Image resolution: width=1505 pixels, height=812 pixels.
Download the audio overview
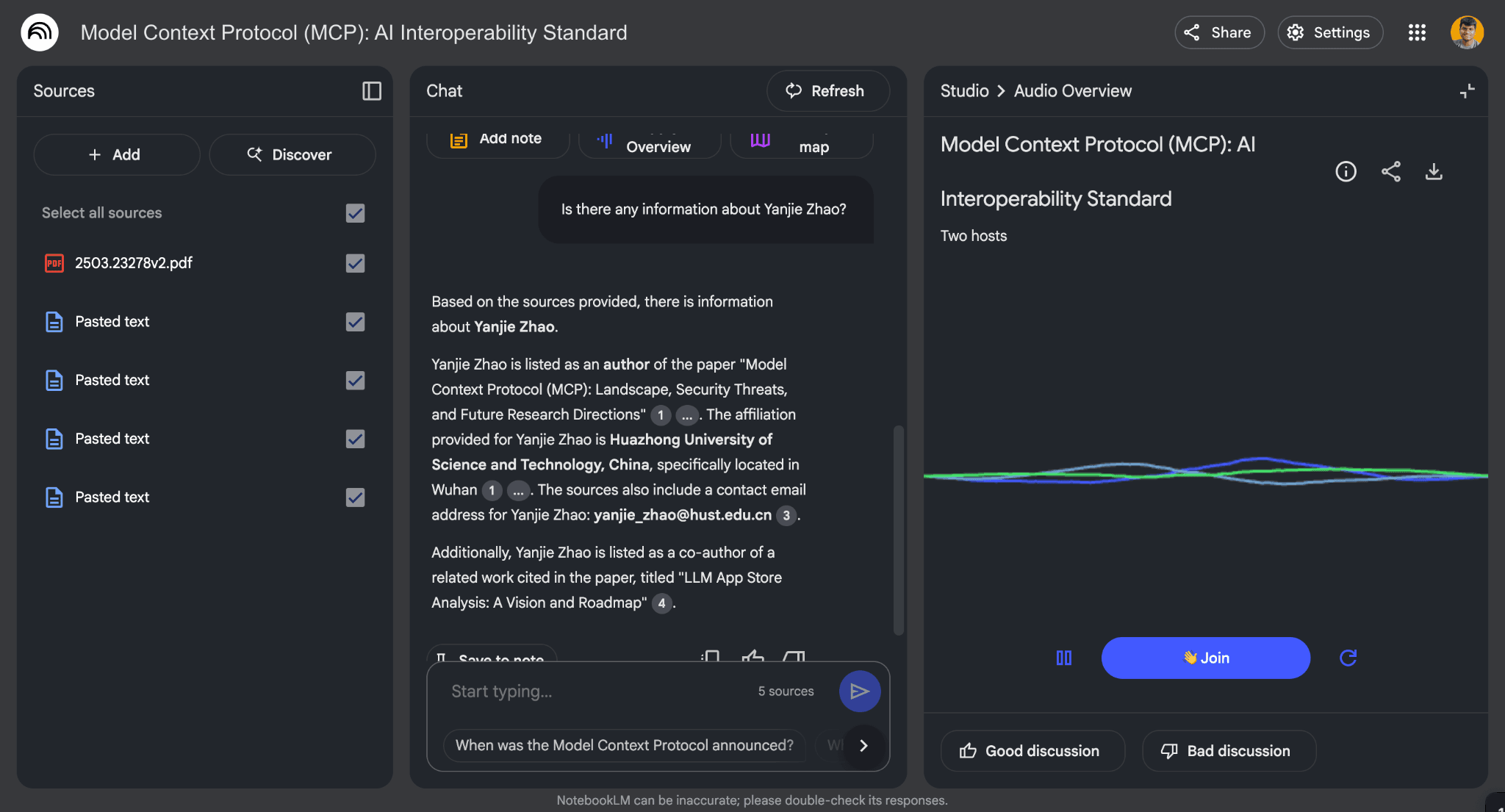click(1434, 172)
